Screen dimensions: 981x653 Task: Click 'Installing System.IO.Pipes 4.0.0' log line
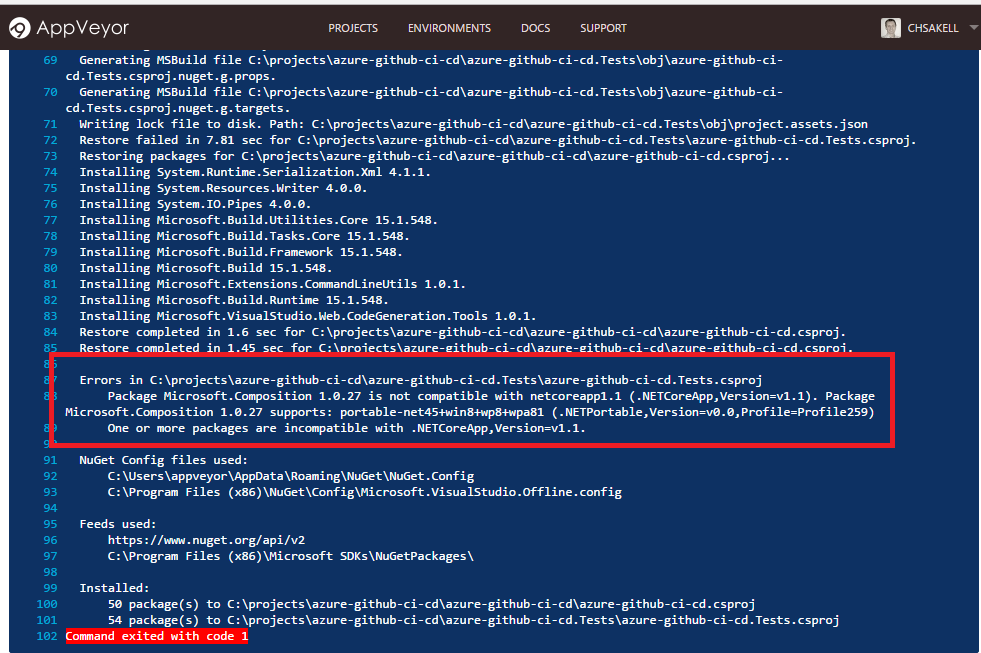[x=195, y=204]
